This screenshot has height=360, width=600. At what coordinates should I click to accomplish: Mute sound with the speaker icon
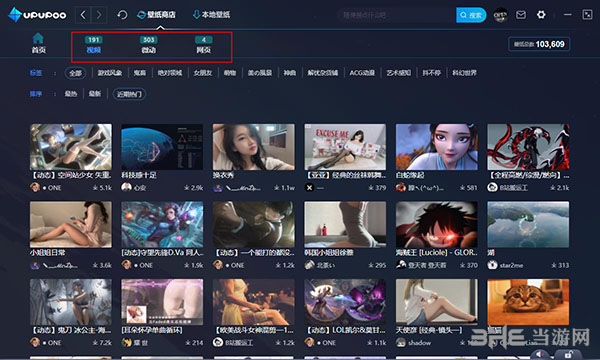540,354
